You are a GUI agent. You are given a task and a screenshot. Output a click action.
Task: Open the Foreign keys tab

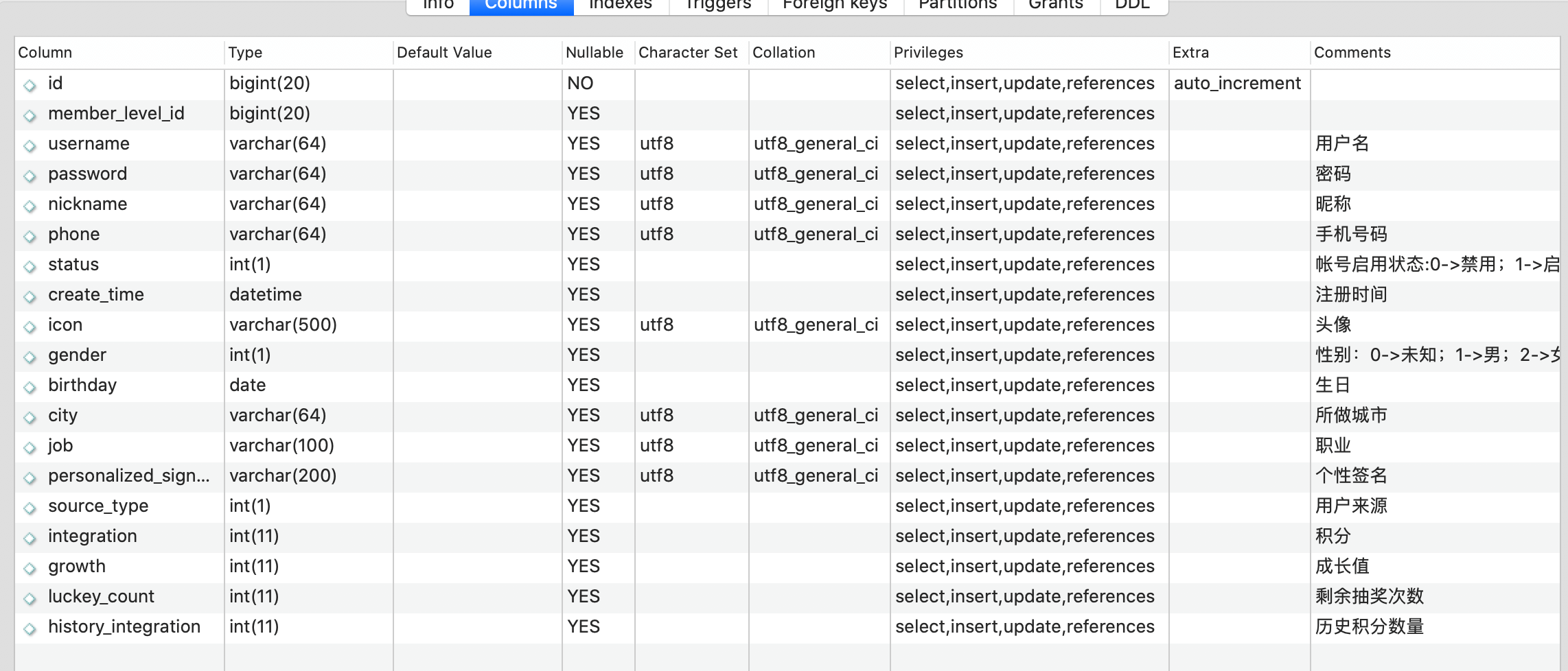tap(834, 5)
